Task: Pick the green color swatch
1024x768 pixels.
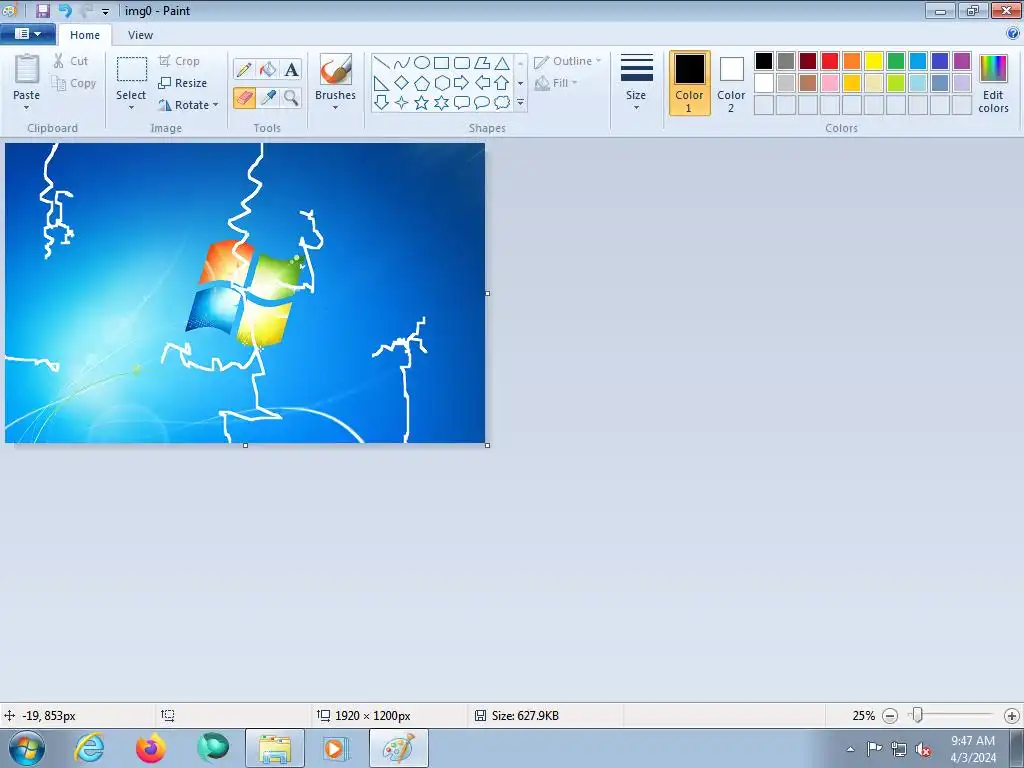Action: (896, 61)
